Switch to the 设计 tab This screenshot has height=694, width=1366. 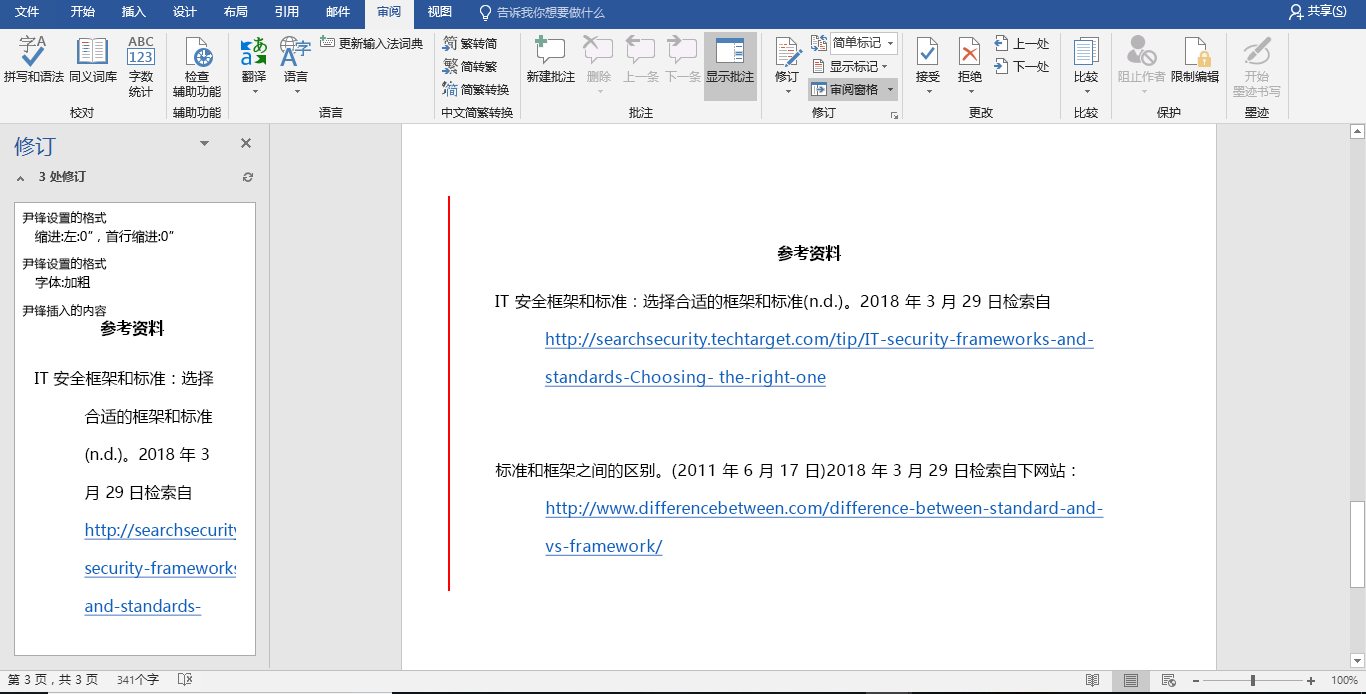pyautogui.click(x=184, y=12)
